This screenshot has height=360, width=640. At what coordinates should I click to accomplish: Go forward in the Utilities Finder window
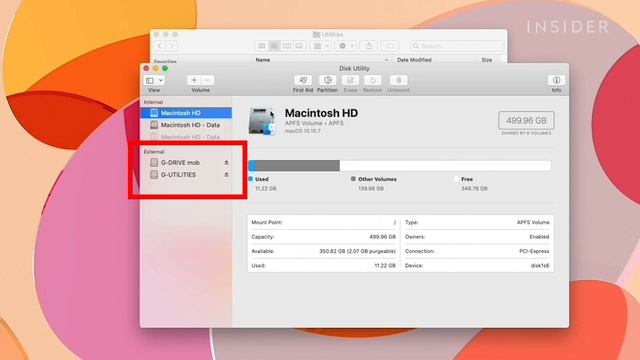(x=172, y=46)
